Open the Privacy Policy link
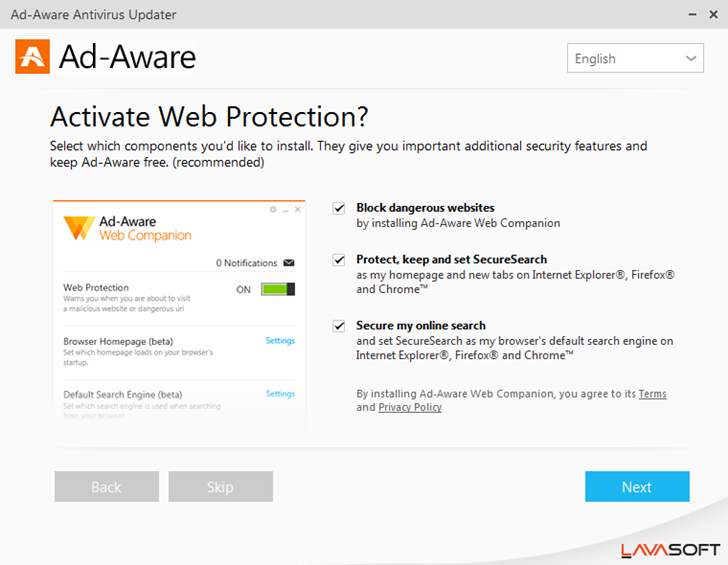 409,408
